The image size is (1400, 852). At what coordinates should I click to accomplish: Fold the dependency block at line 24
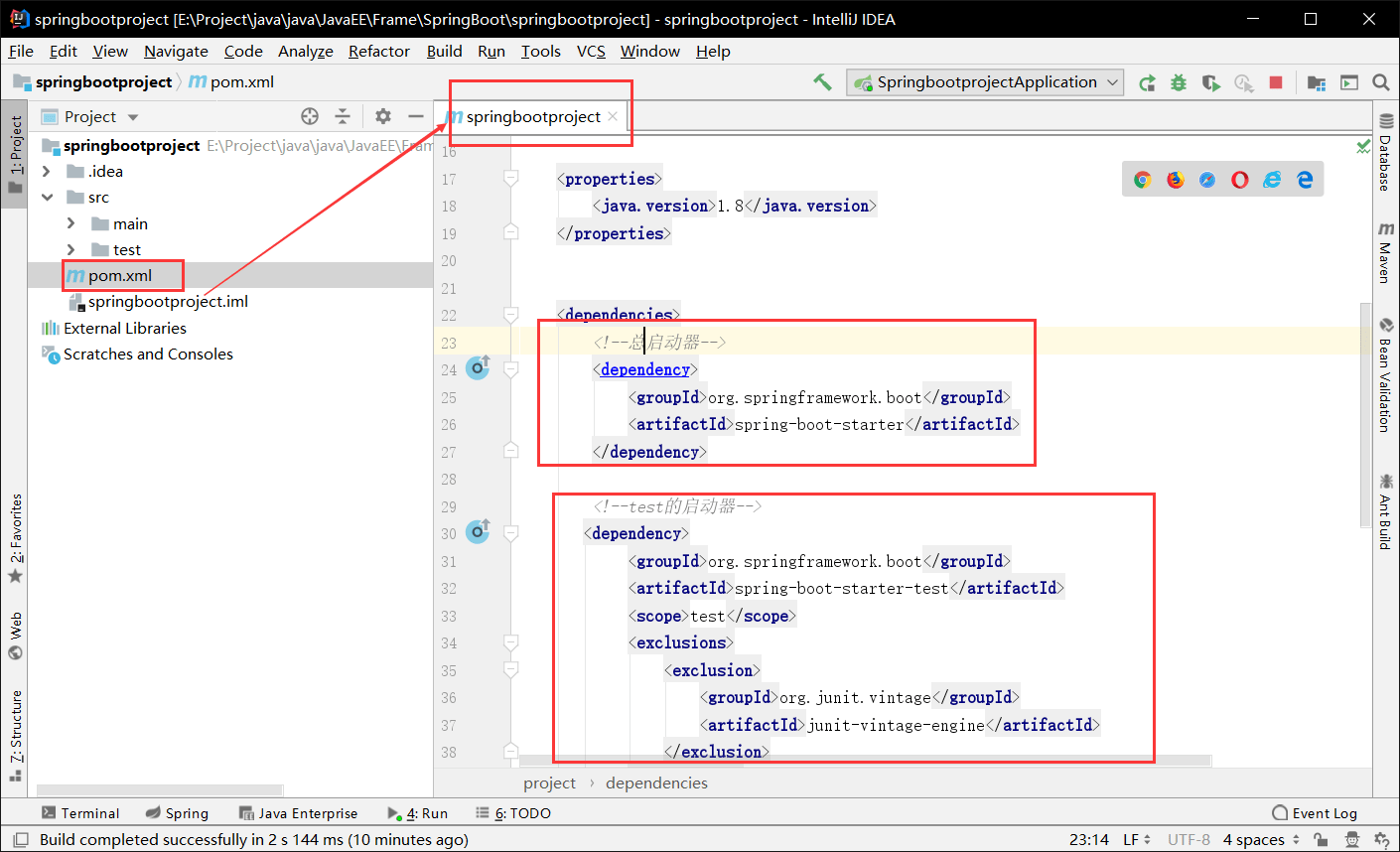point(510,369)
